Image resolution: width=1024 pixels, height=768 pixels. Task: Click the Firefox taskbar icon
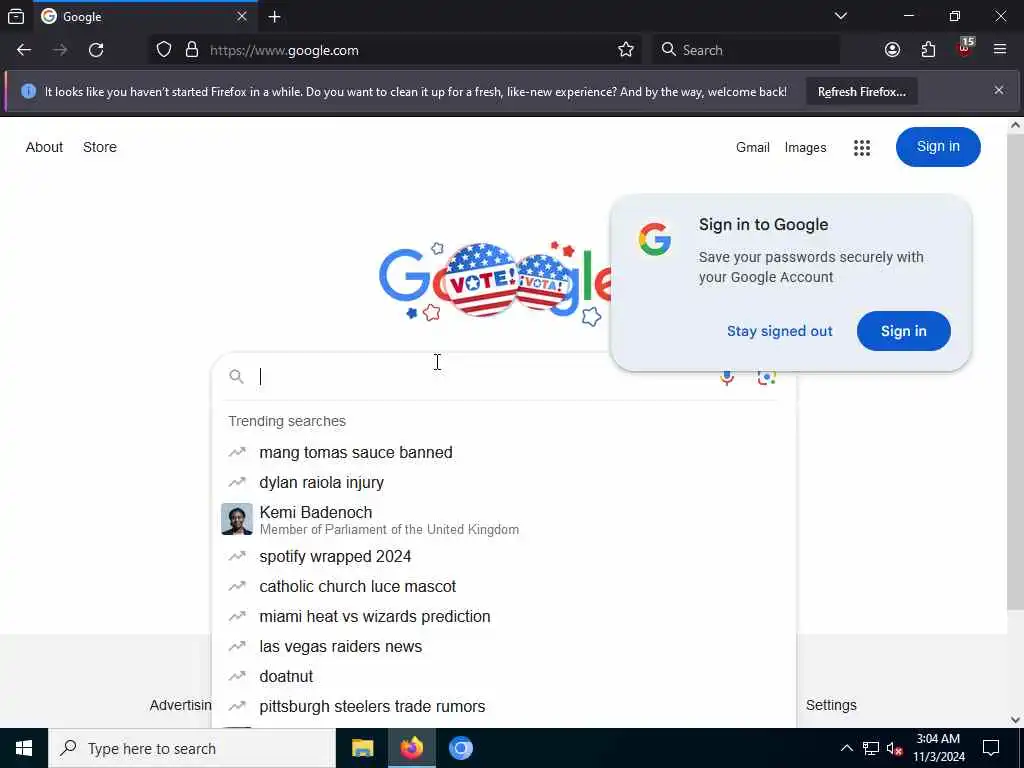411,748
